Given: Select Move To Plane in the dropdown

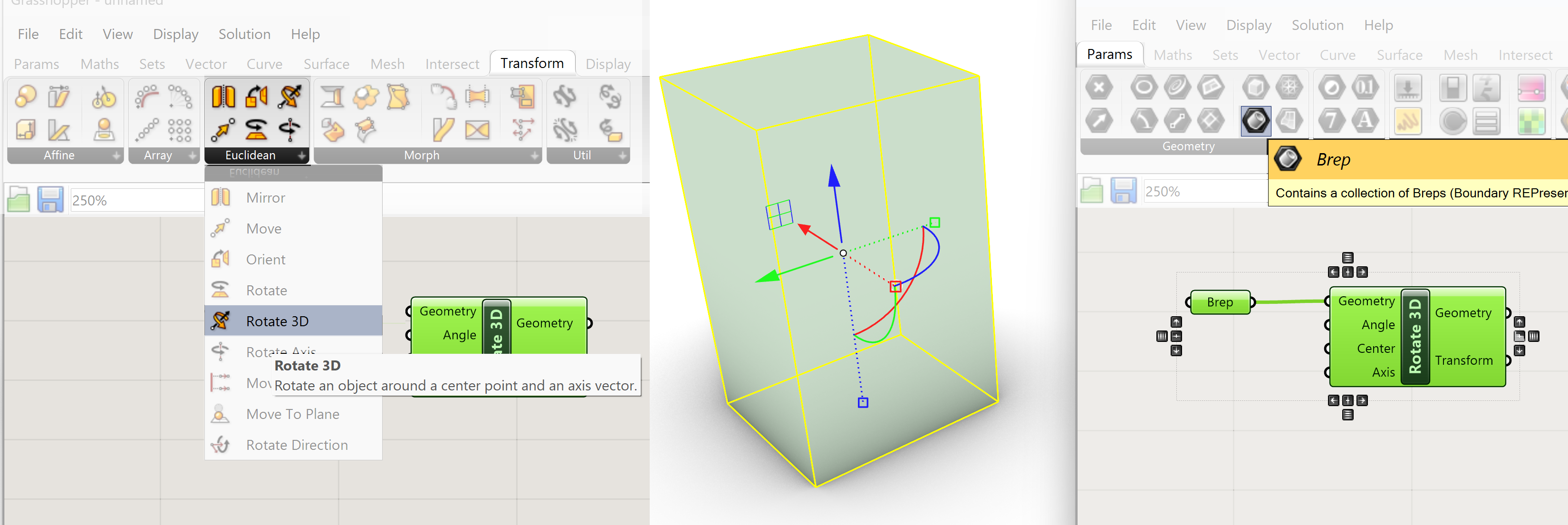Looking at the screenshot, I should (292, 414).
